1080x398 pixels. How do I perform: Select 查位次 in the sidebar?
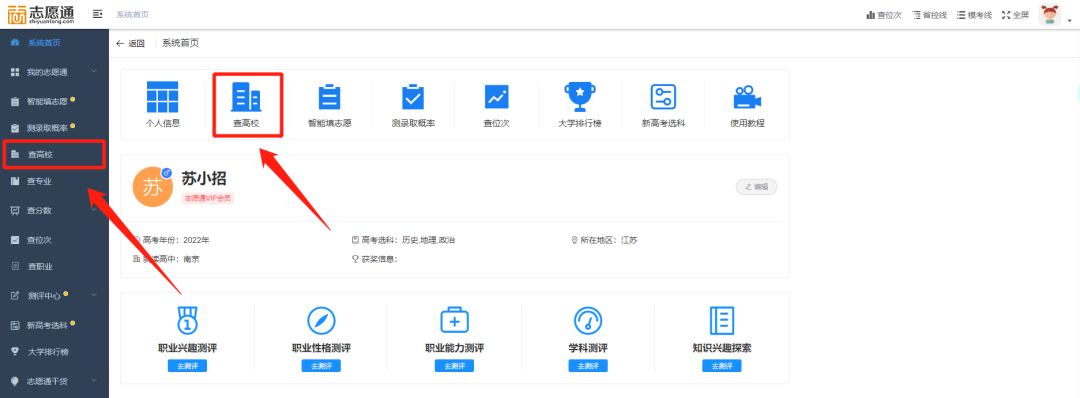point(54,240)
